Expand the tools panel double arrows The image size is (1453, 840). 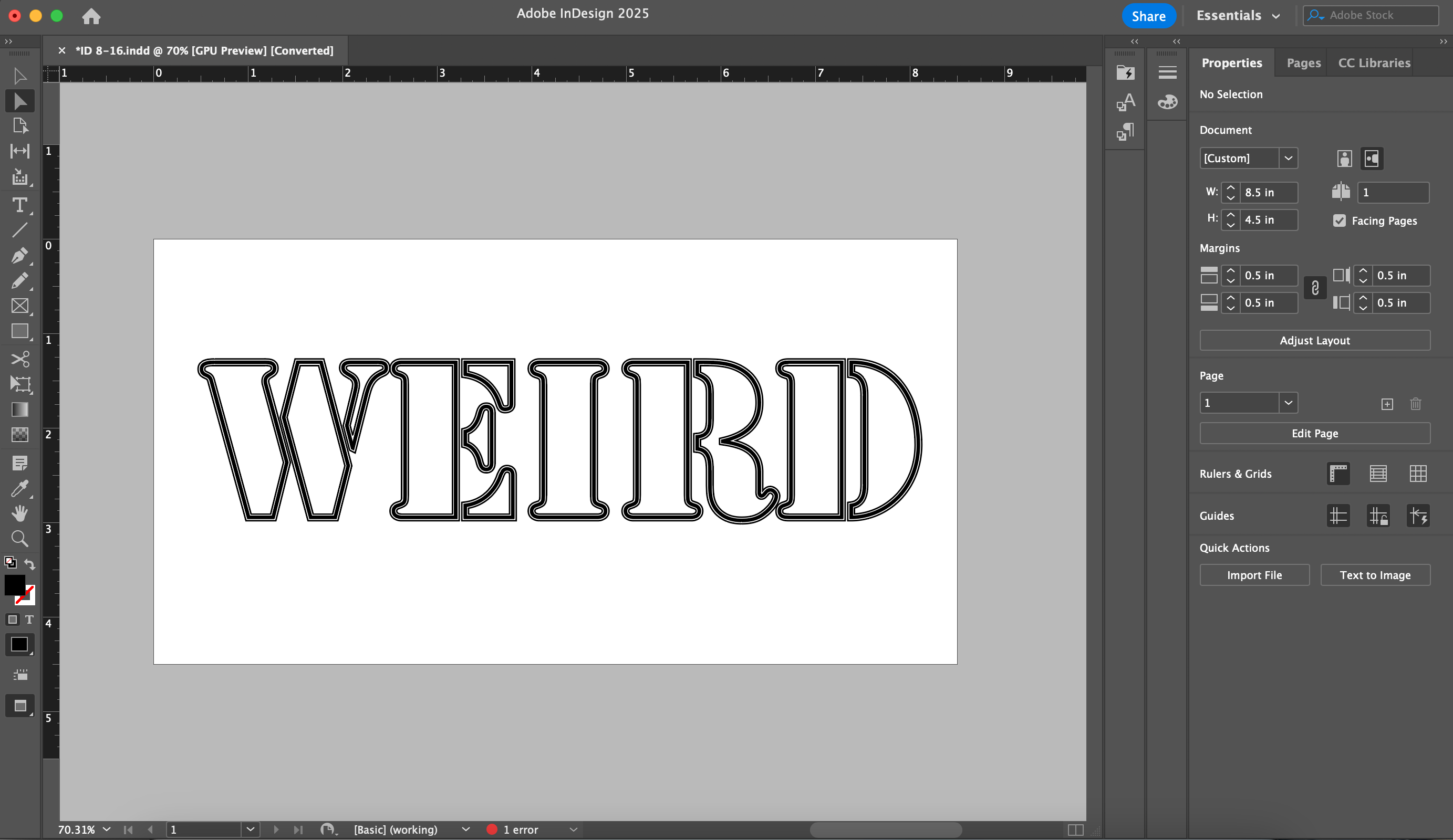[x=8, y=41]
